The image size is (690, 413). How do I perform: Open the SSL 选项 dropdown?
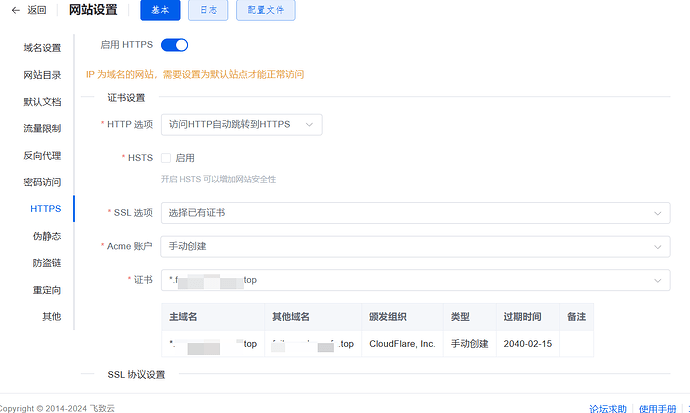click(415, 213)
